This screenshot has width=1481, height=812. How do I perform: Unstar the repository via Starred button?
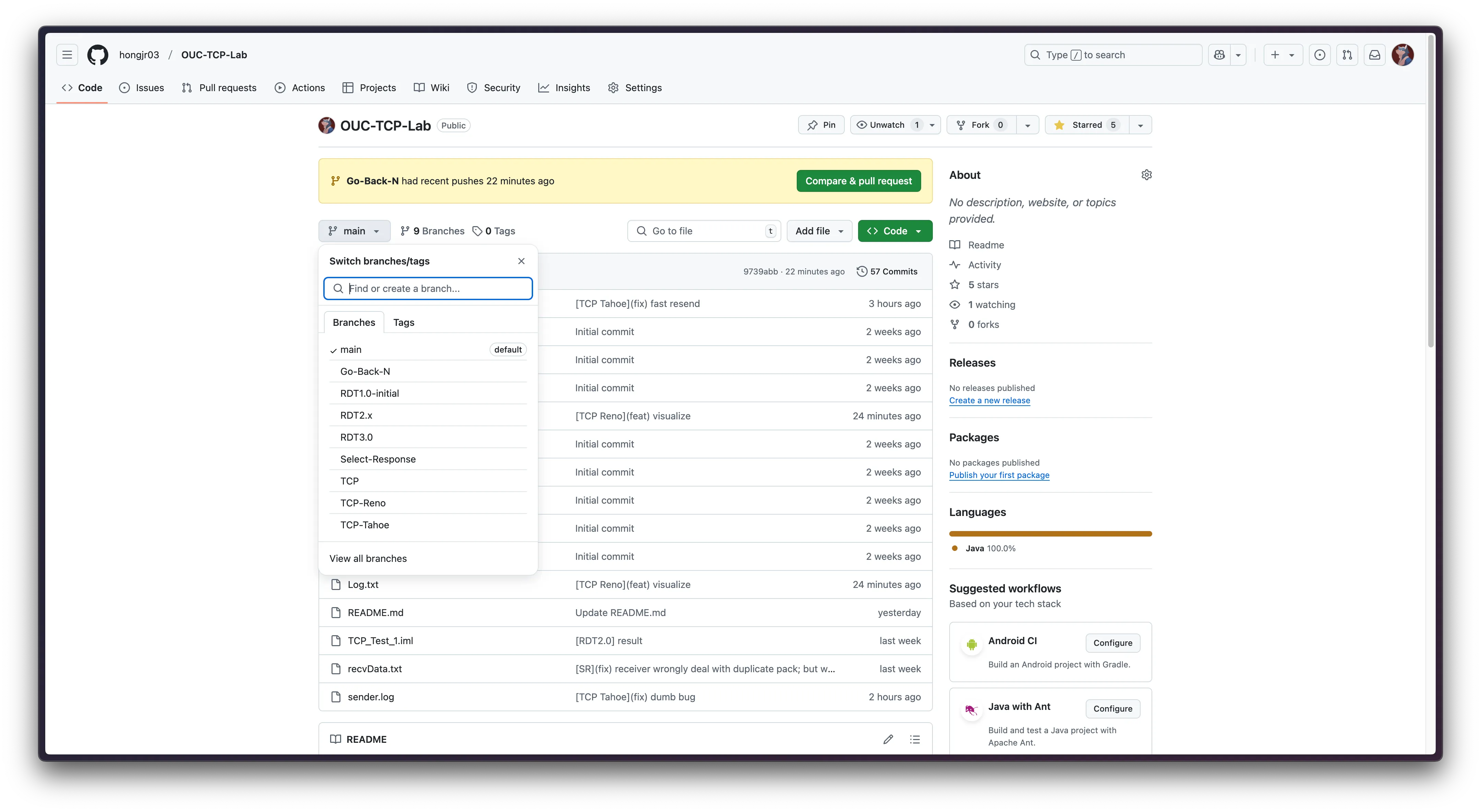[x=1086, y=125]
